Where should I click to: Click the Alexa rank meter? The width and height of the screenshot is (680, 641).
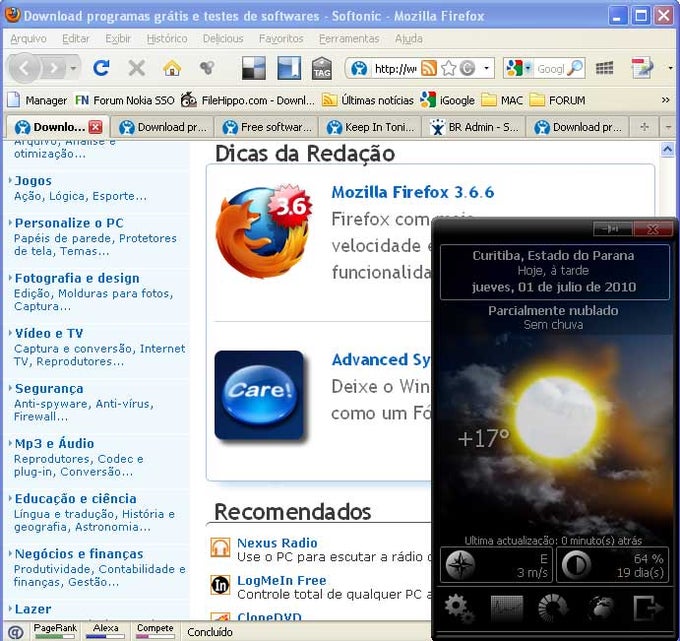click(105, 631)
